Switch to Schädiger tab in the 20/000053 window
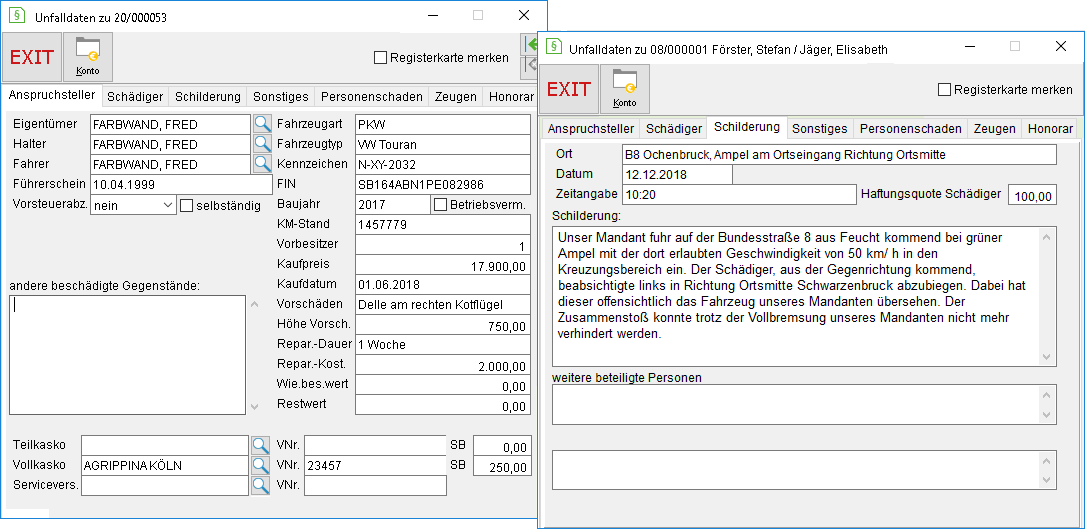The height and width of the screenshot is (529, 1085). pos(136,96)
